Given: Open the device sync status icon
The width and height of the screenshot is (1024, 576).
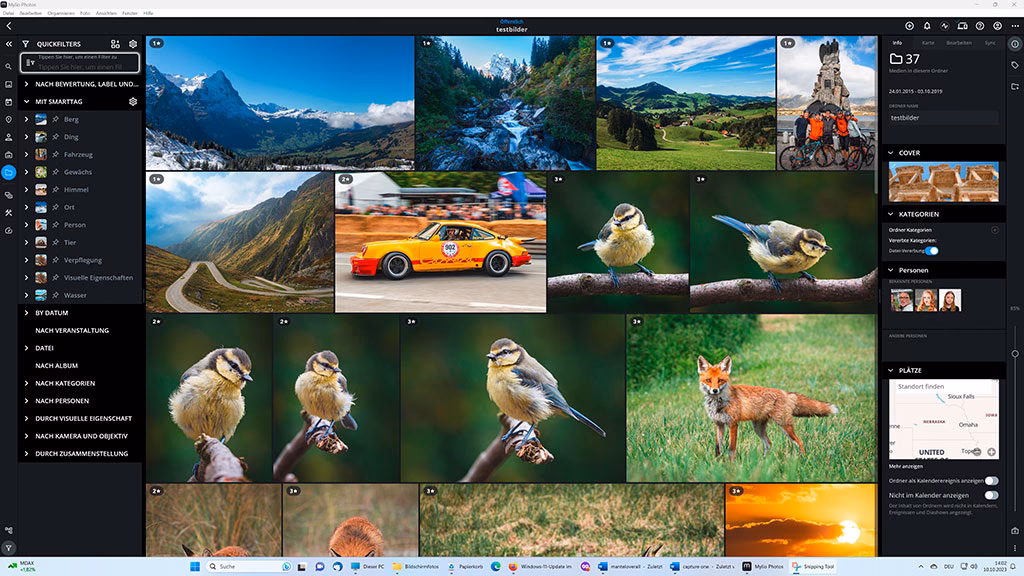Looking at the screenshot, I should (963, 26).
